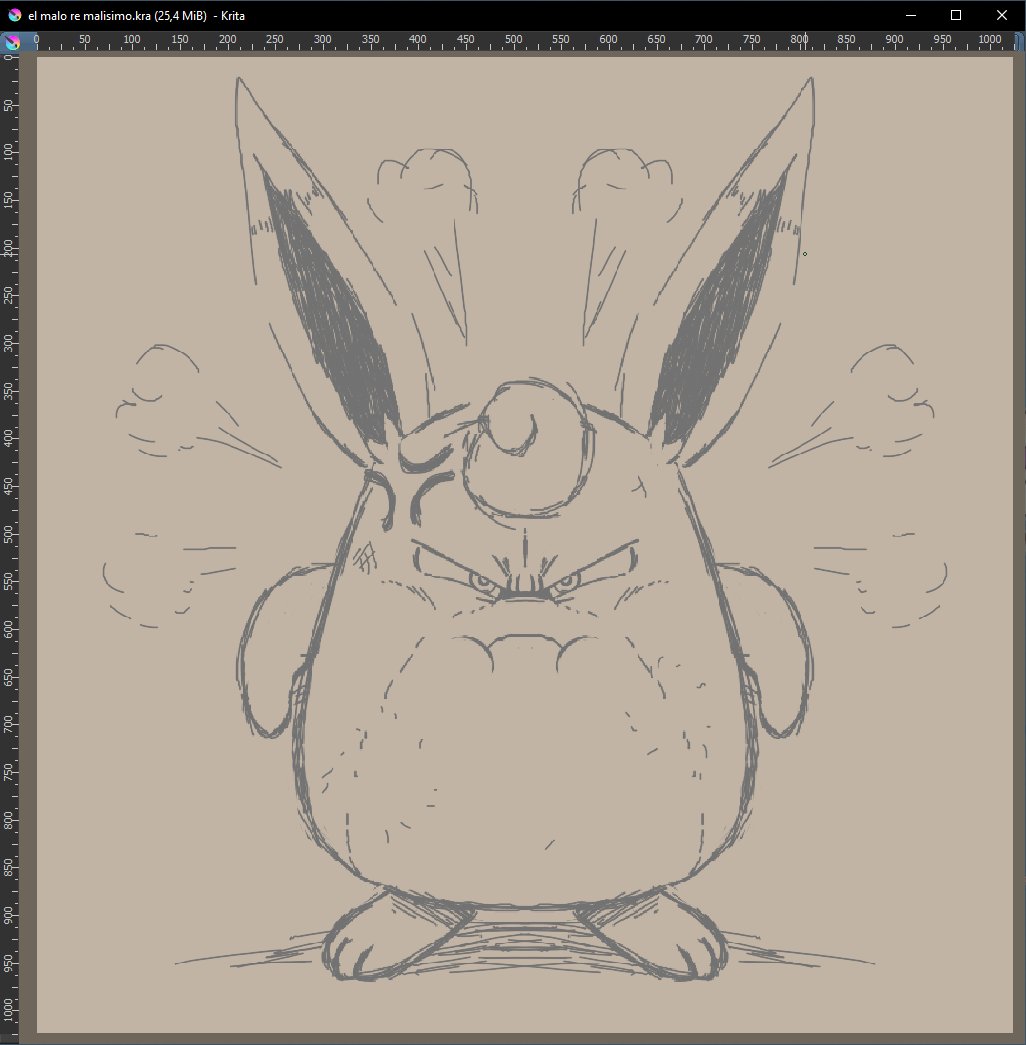Close the Krita window

point(1001,15)
